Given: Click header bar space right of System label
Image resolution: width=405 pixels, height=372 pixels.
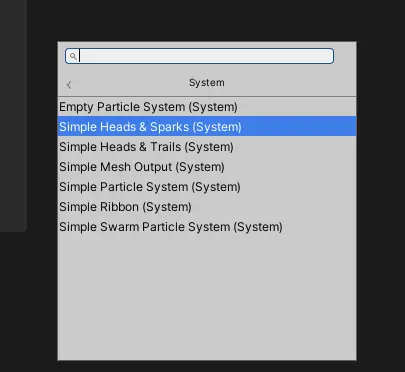Looking at the screenshot, I should [x=290, y=83].
